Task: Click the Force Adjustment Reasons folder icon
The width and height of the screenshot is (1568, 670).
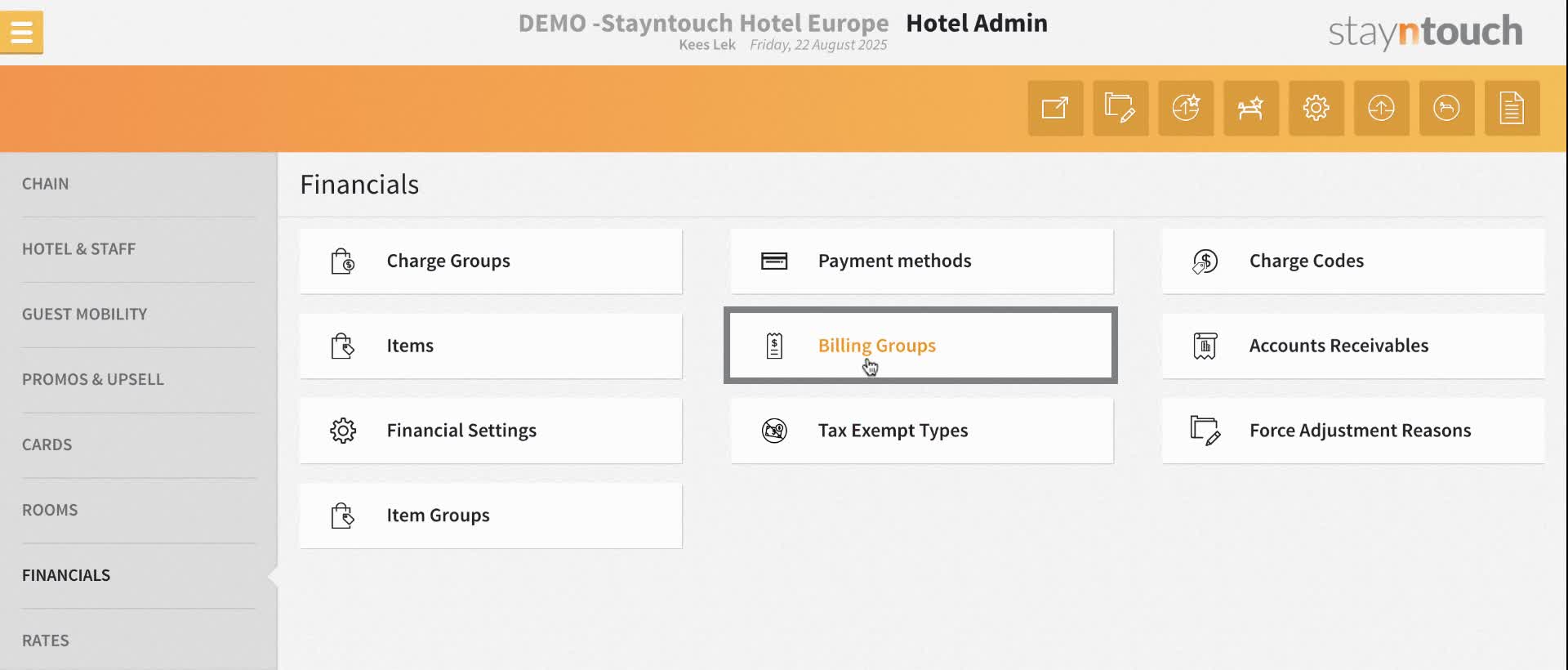Action: pyautogui.click(x=1205, y=431)
